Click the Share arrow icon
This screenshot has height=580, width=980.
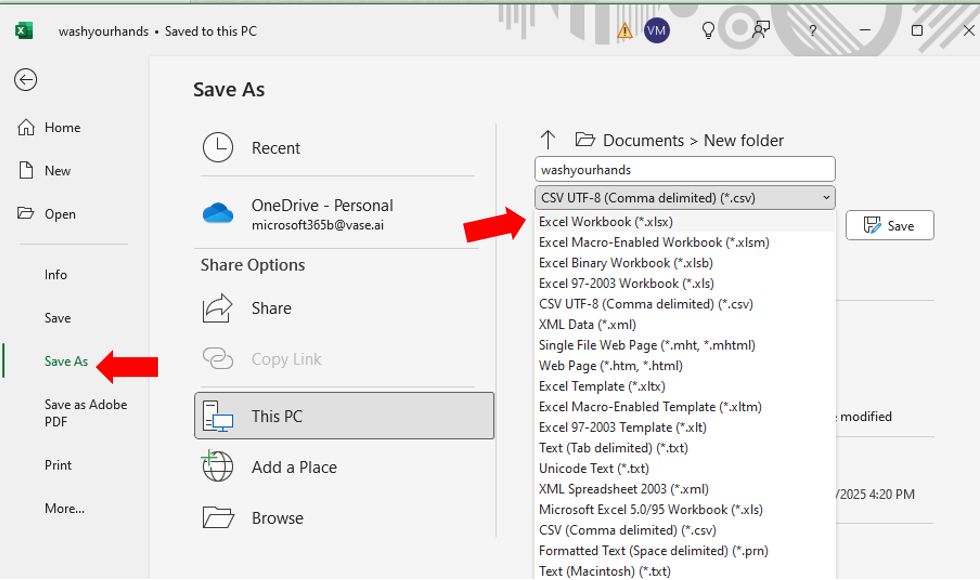pyautogui.click(x=218, y=308)
